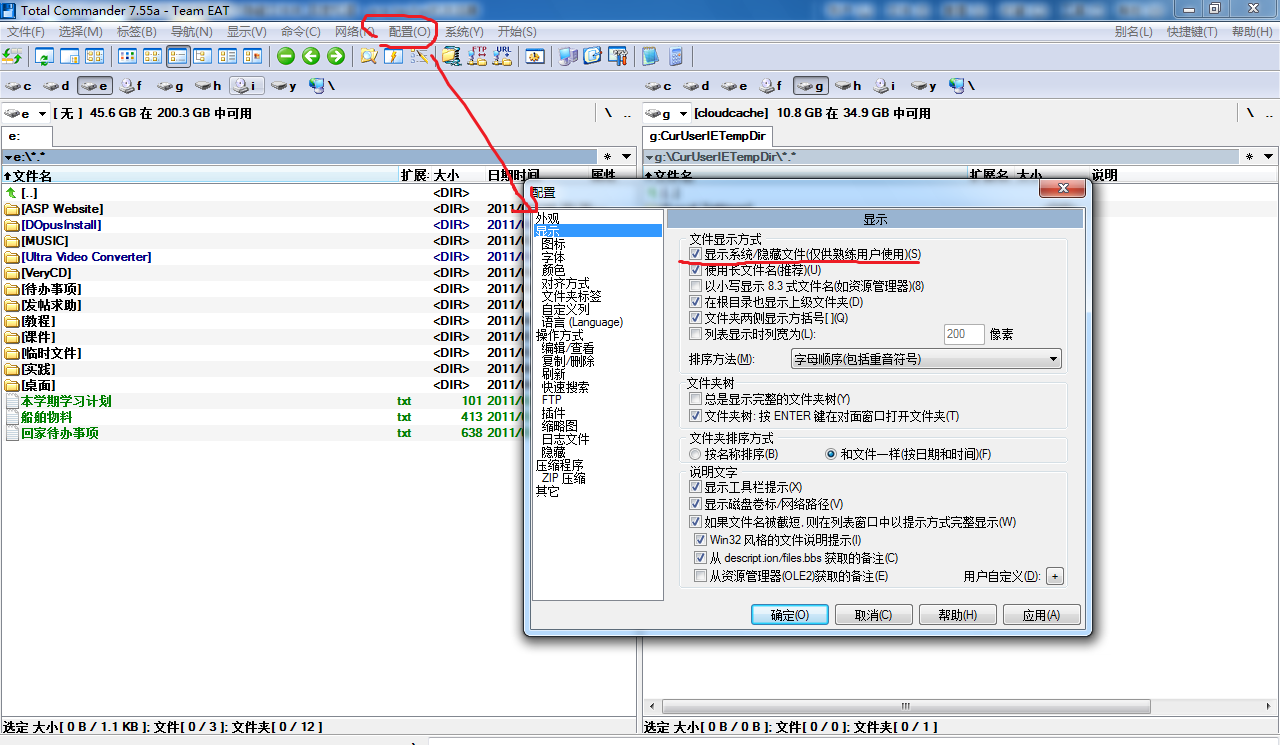This screenshot has width=1280, height=745.
Task: Switch left panel to drive c
Action: (19, 86)
